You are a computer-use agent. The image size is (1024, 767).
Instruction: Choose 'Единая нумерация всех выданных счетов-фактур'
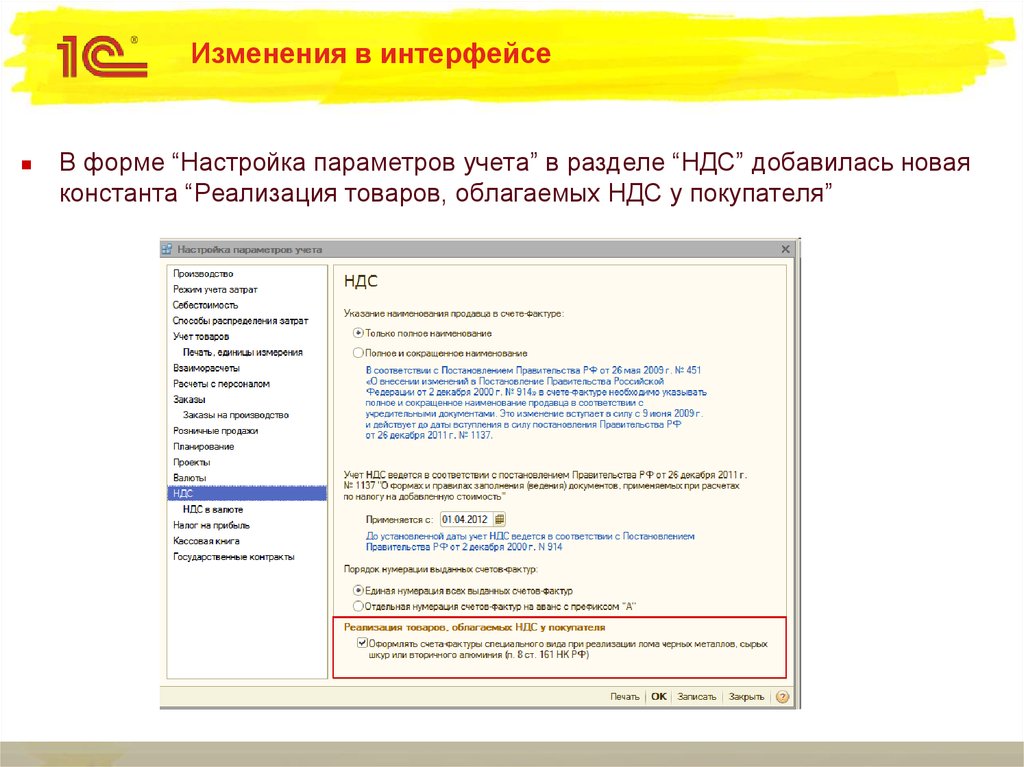[358, 591]
